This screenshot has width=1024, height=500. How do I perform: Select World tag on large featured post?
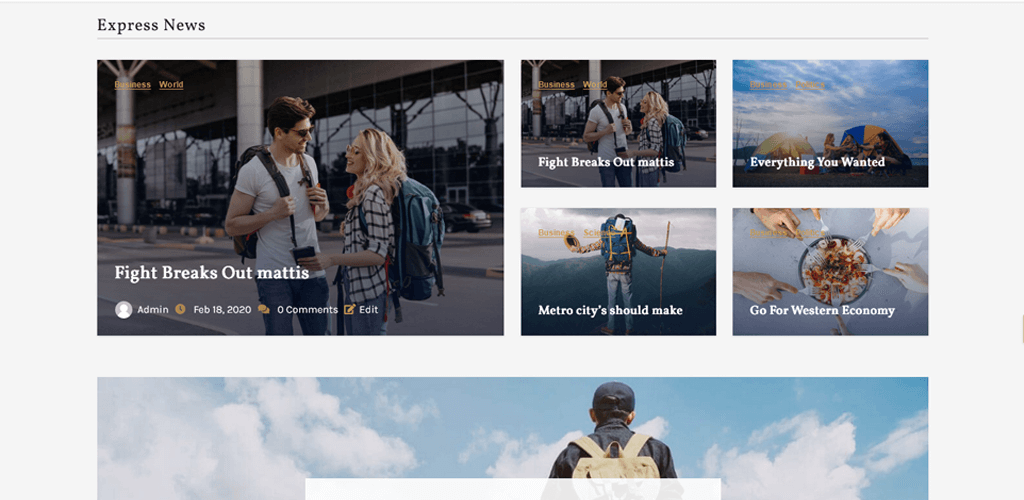171,85
